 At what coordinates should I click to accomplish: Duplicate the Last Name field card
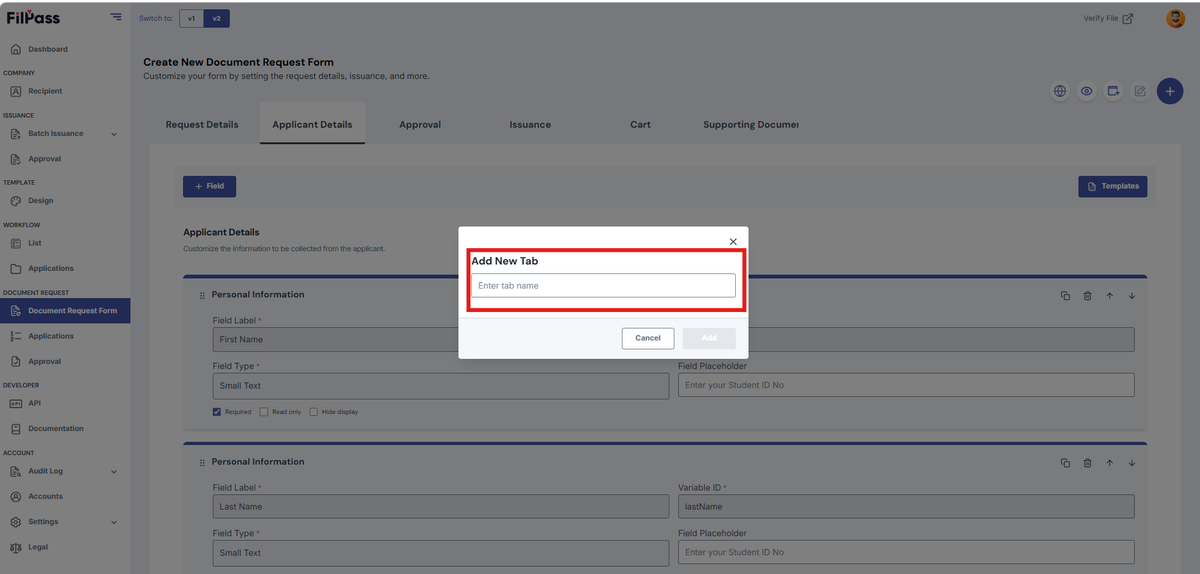point(1065,463)
